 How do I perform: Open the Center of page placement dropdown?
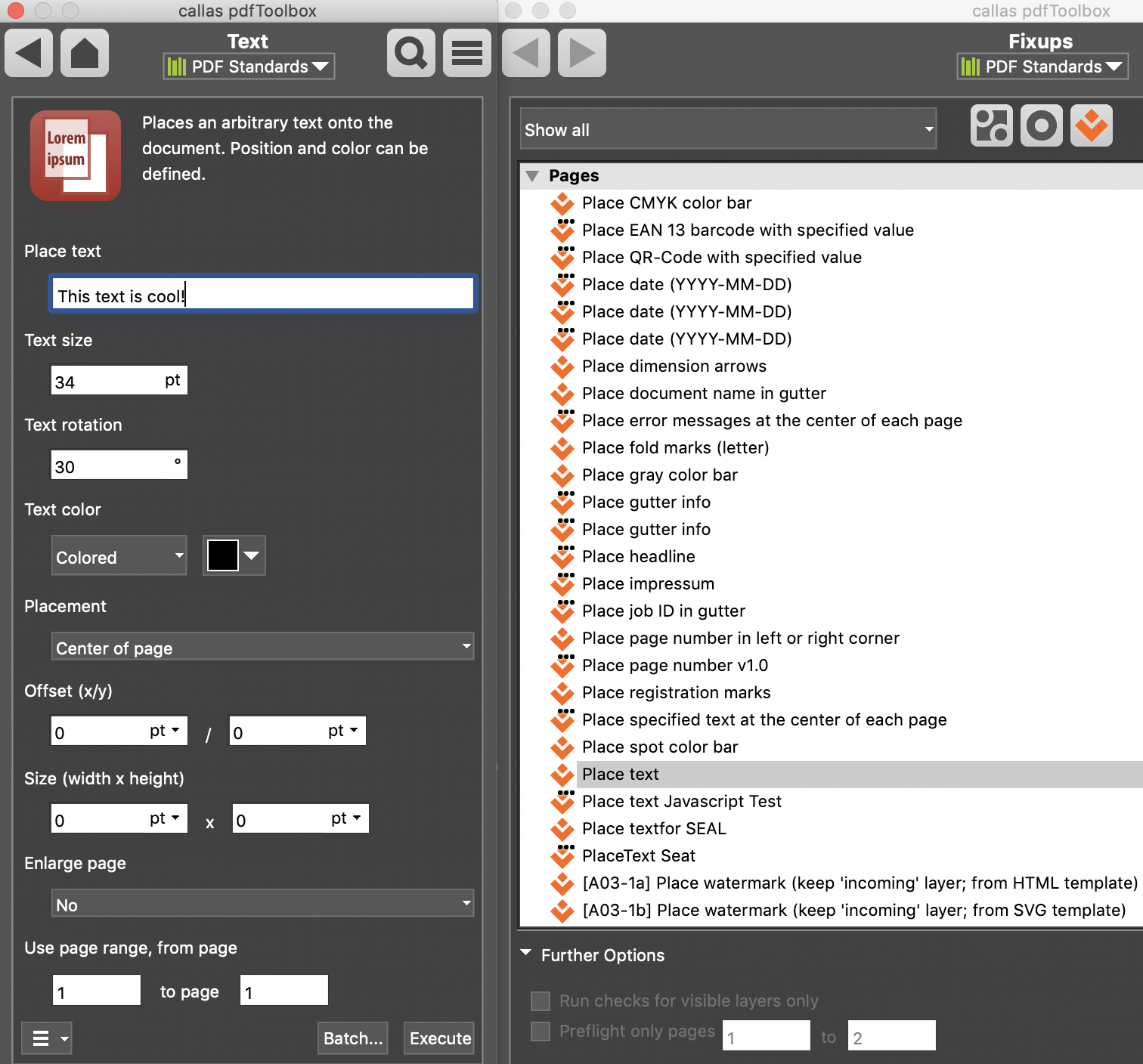(262, 647)
